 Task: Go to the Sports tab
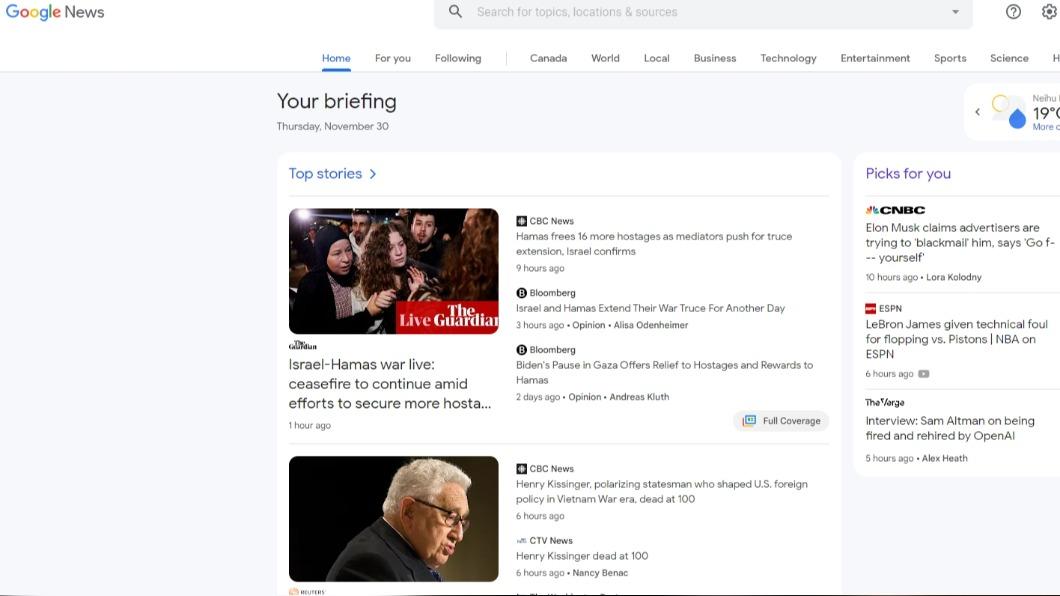click(x=950, y=58)
